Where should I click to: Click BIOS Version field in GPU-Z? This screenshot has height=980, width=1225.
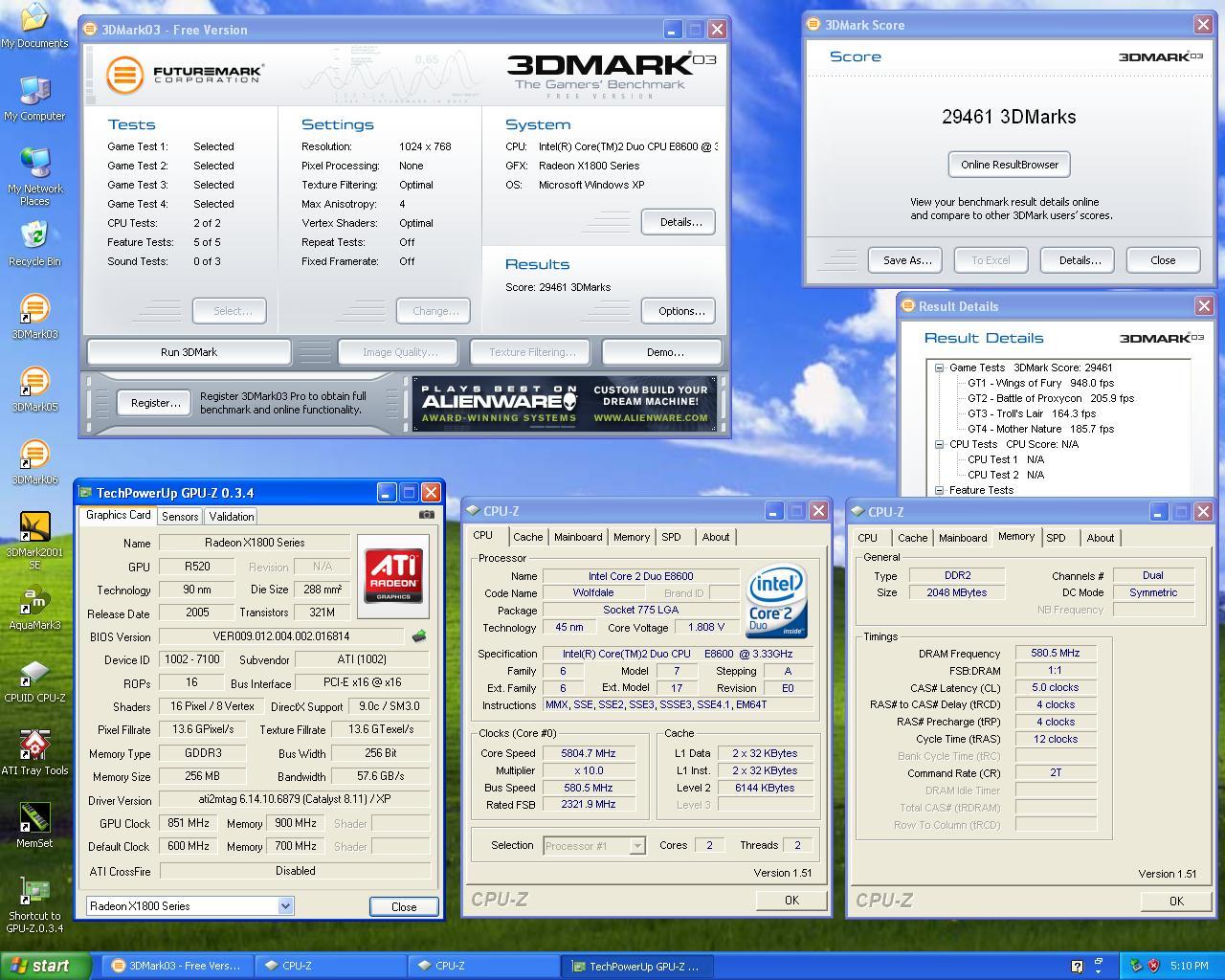pos(280,636)
